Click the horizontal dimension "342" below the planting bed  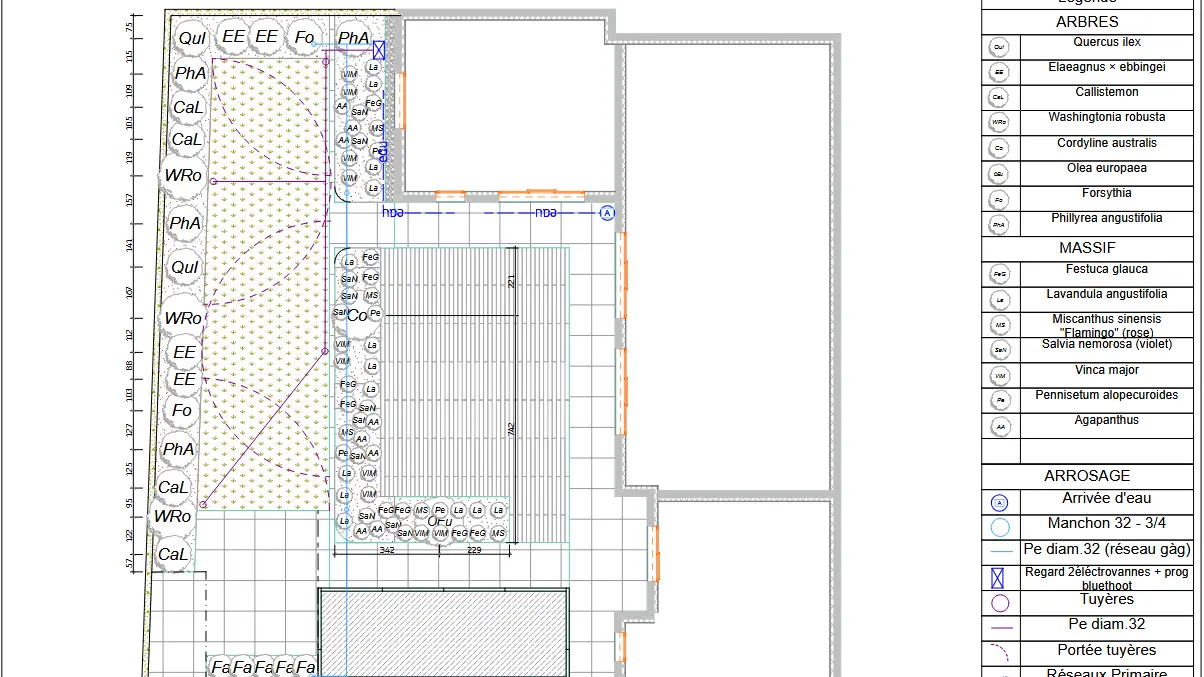click(x=387, y=550)
